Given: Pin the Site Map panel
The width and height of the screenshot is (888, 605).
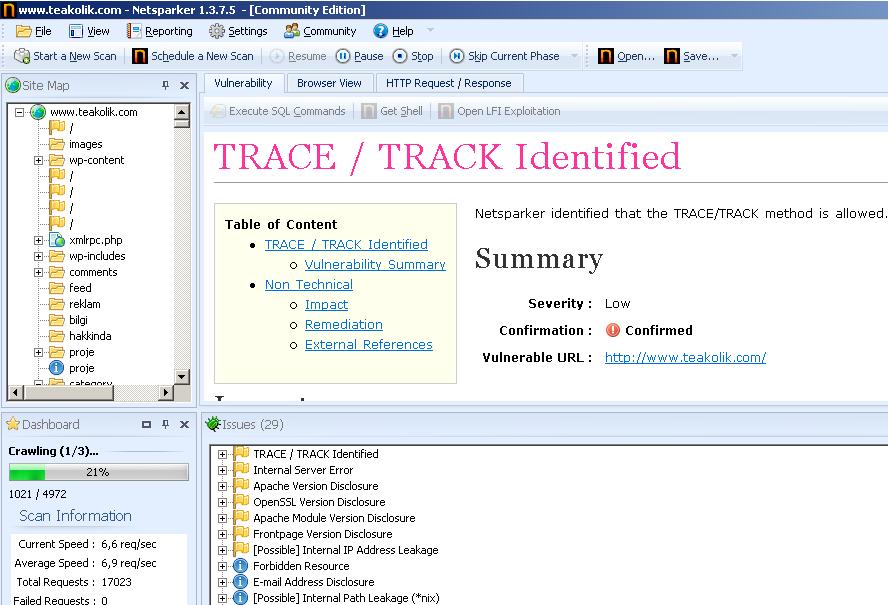Looking at the screenshot, I should 165,86.
